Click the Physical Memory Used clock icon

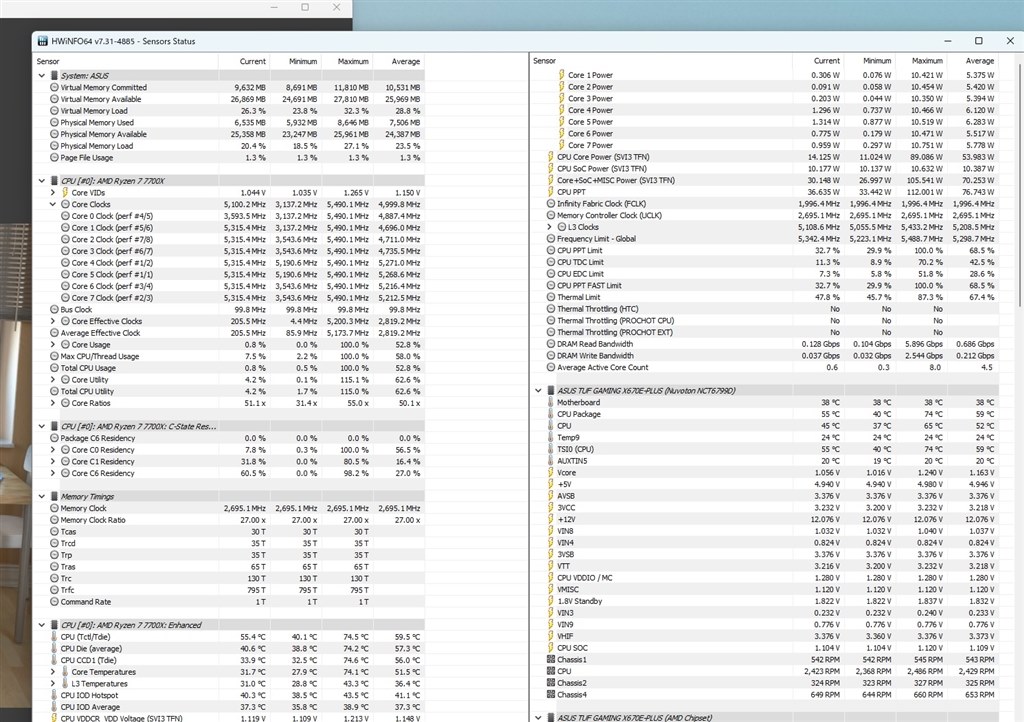pos(54,123)
